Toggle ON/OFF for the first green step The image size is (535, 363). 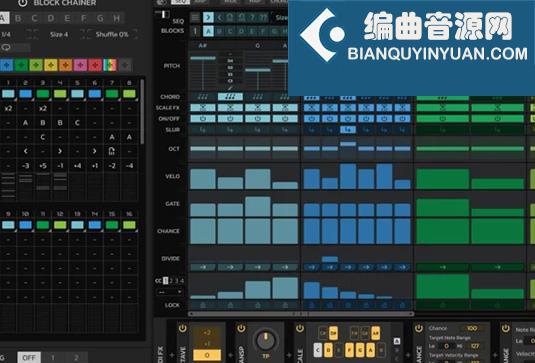coord(443,119)
